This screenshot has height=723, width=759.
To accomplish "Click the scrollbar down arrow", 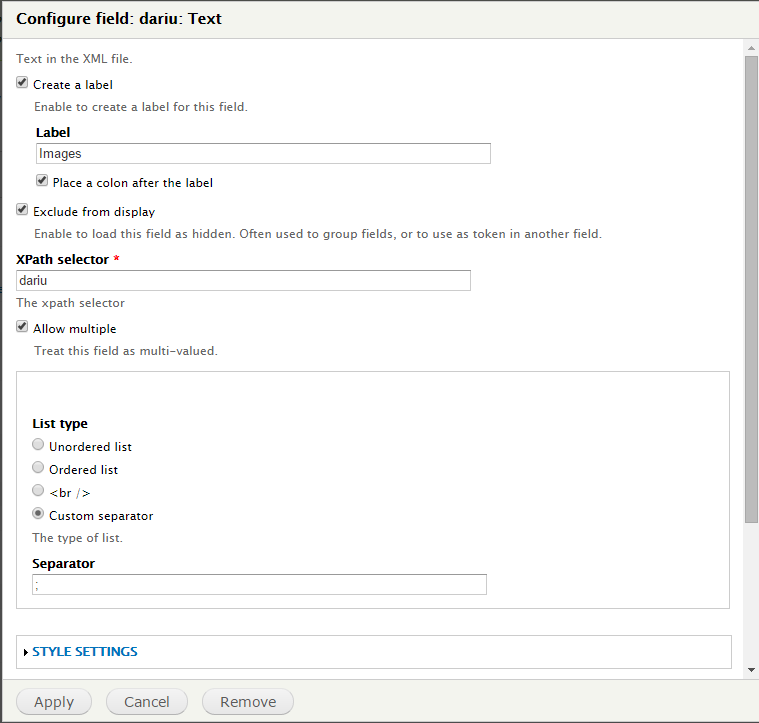I will (751, 670).
